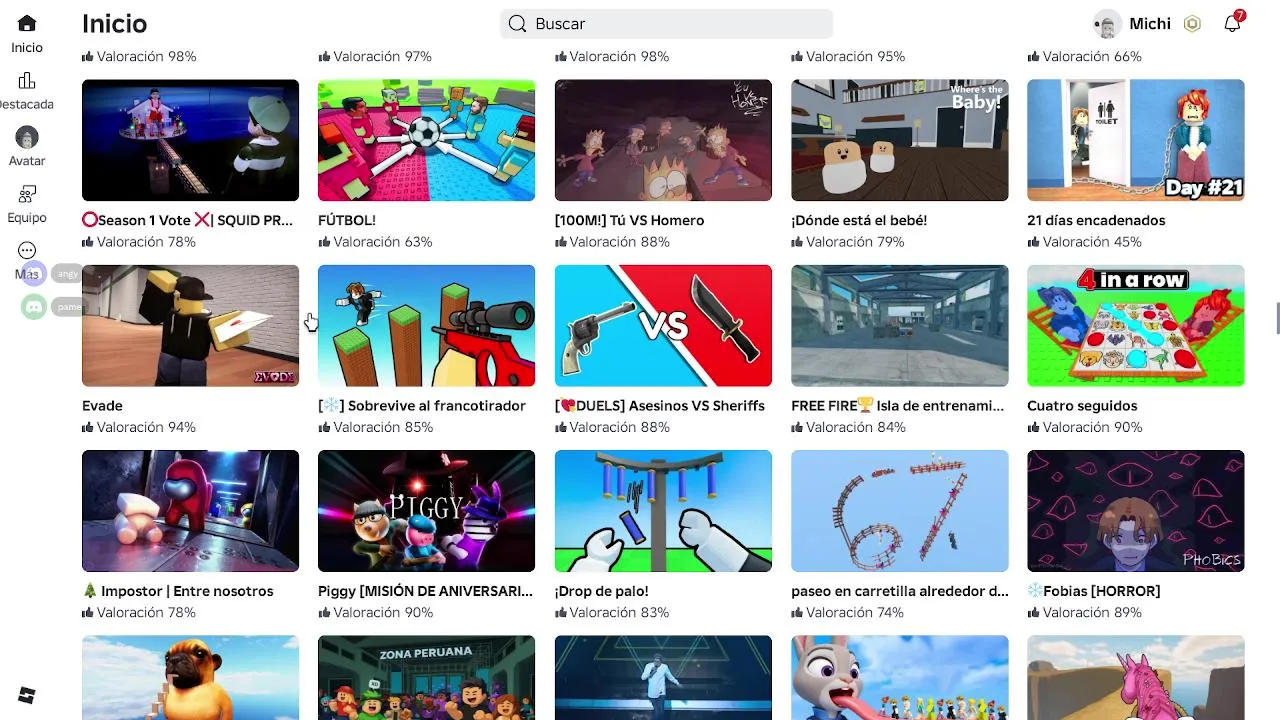The image size is (1280, 720).
Task: Open the ¡Drop de palo! thumbnail
Action: (x=663, y=511)
